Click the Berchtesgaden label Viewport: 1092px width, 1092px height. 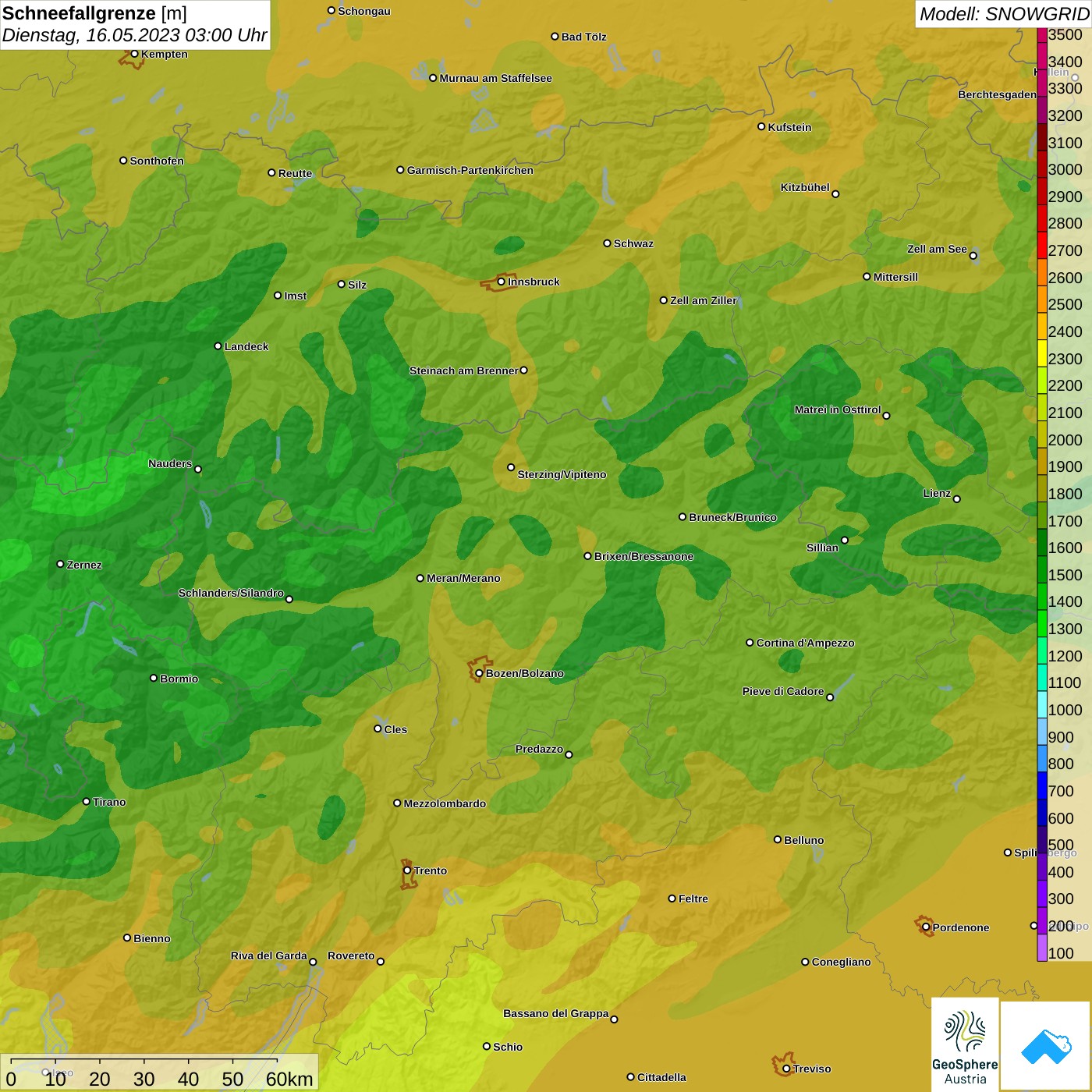997,94
